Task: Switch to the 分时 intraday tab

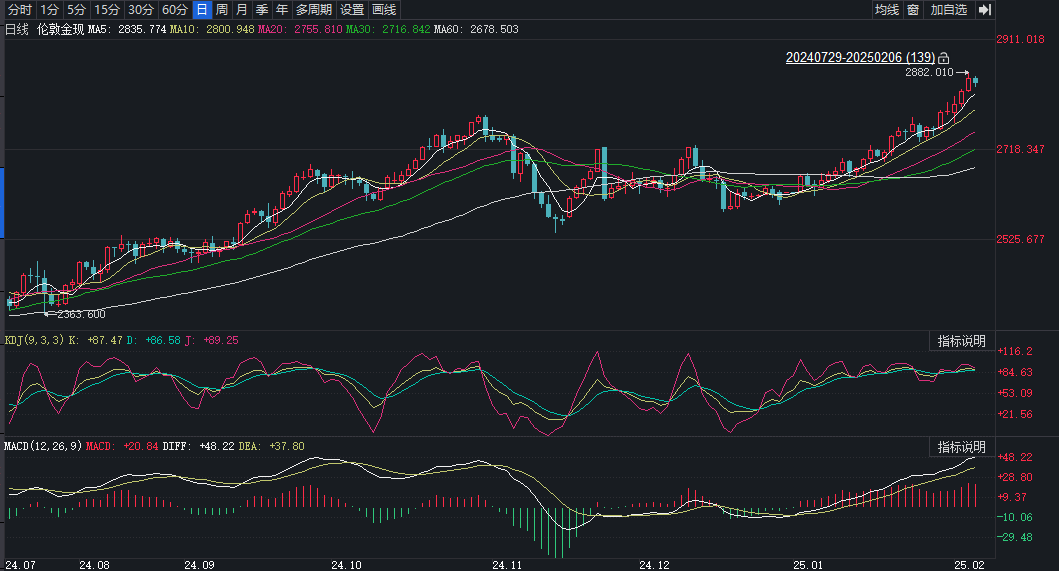Action: pyautogui.click(x=19, y=10)
